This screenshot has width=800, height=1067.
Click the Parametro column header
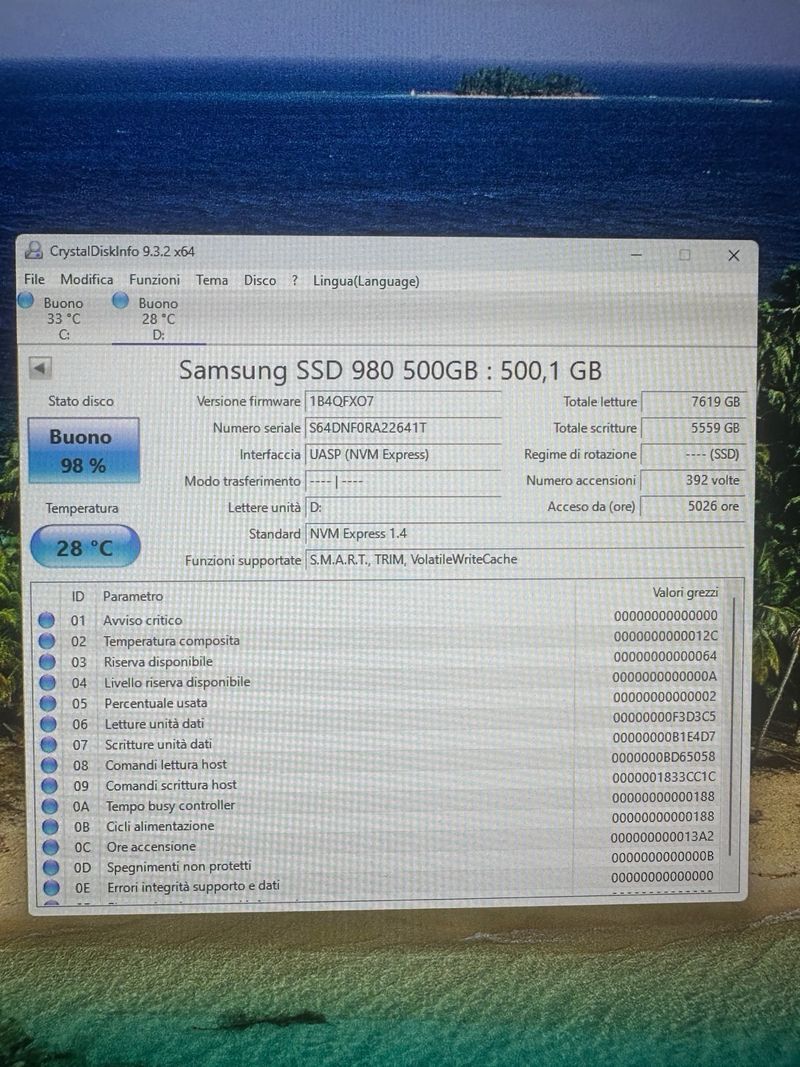pyautogui.click(x=133, y=596)
